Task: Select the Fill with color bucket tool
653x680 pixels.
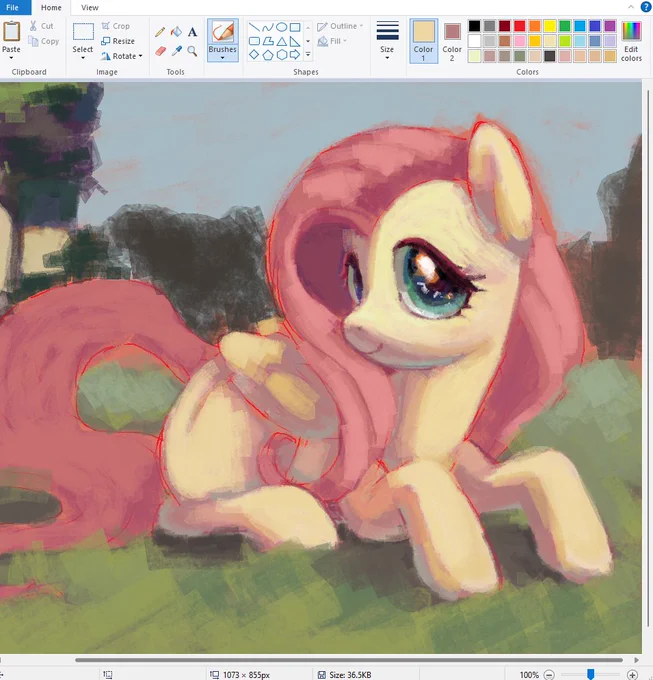Action: tap(176, 32)
